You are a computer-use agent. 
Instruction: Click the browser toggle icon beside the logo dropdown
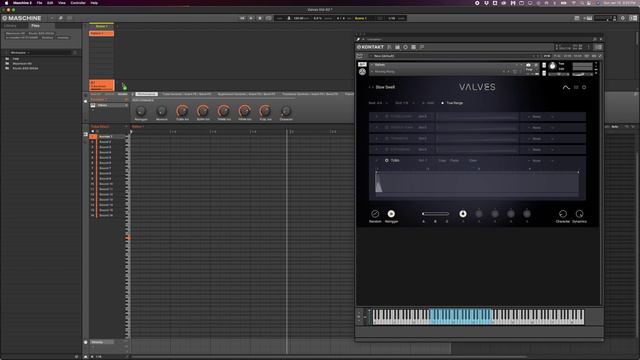coord(60,18)
